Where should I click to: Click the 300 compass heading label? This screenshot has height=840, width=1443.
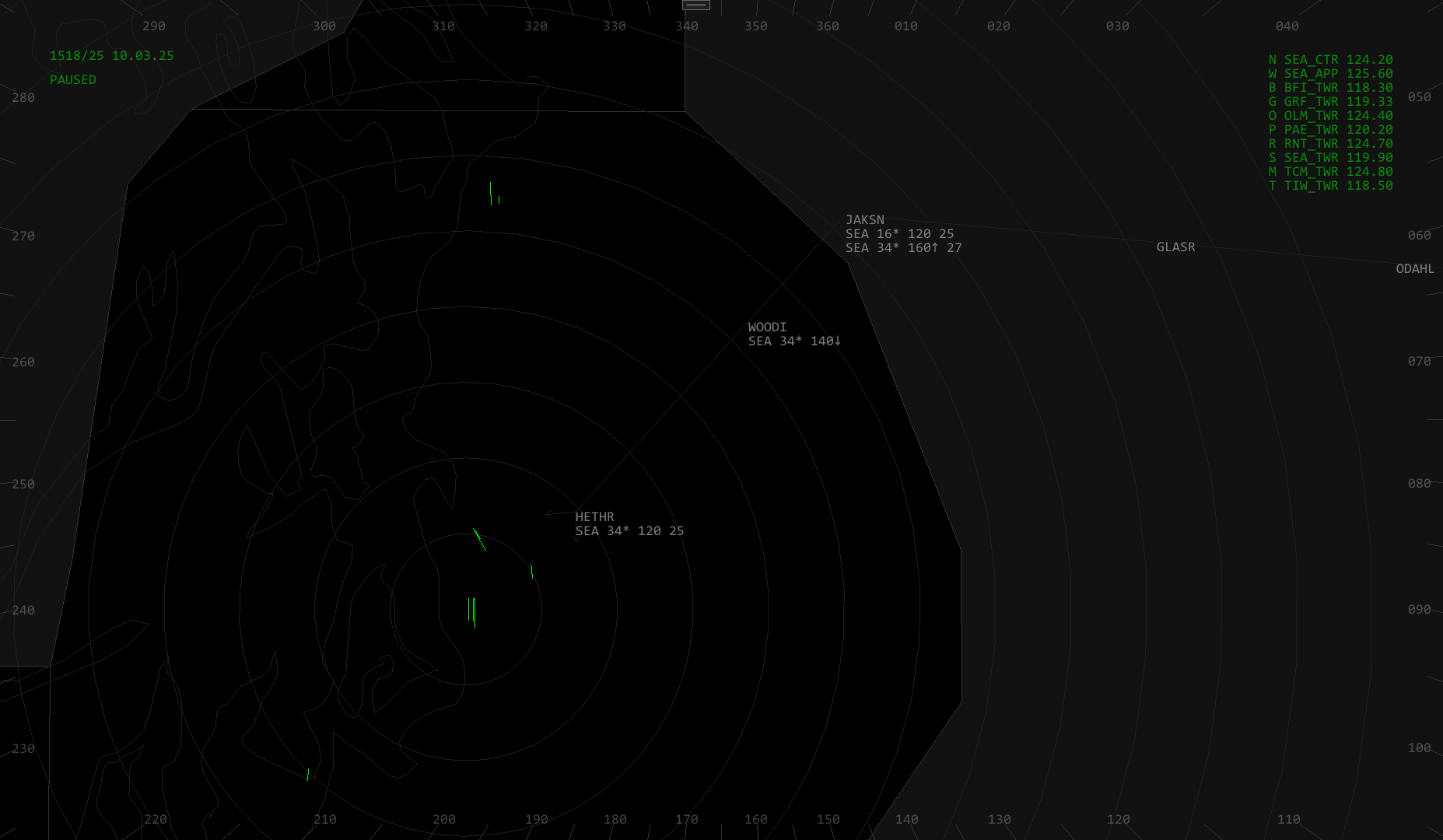pos(324,26)
